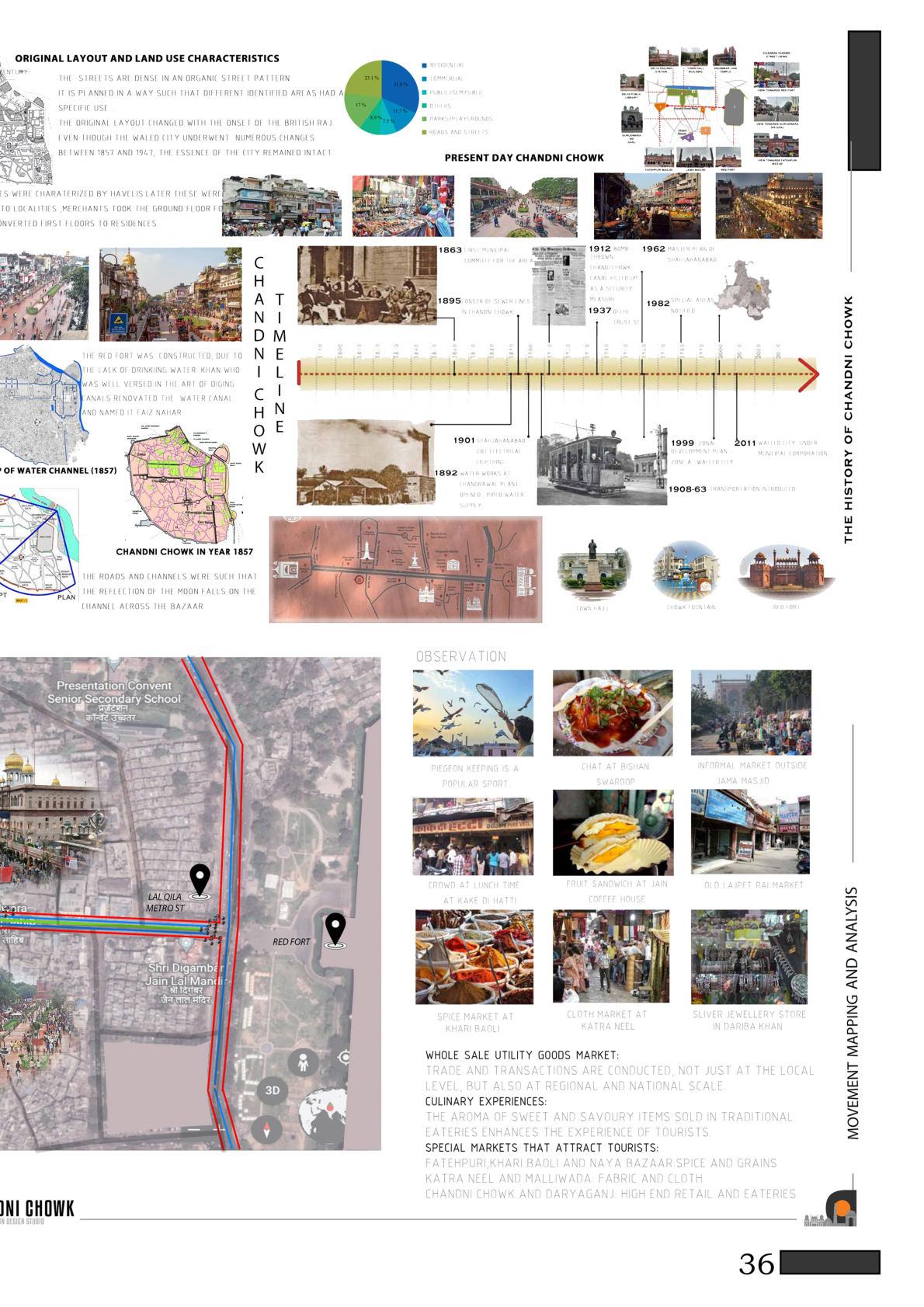Click 'Whole Sale Utility Goods Market:' text

522,1055
